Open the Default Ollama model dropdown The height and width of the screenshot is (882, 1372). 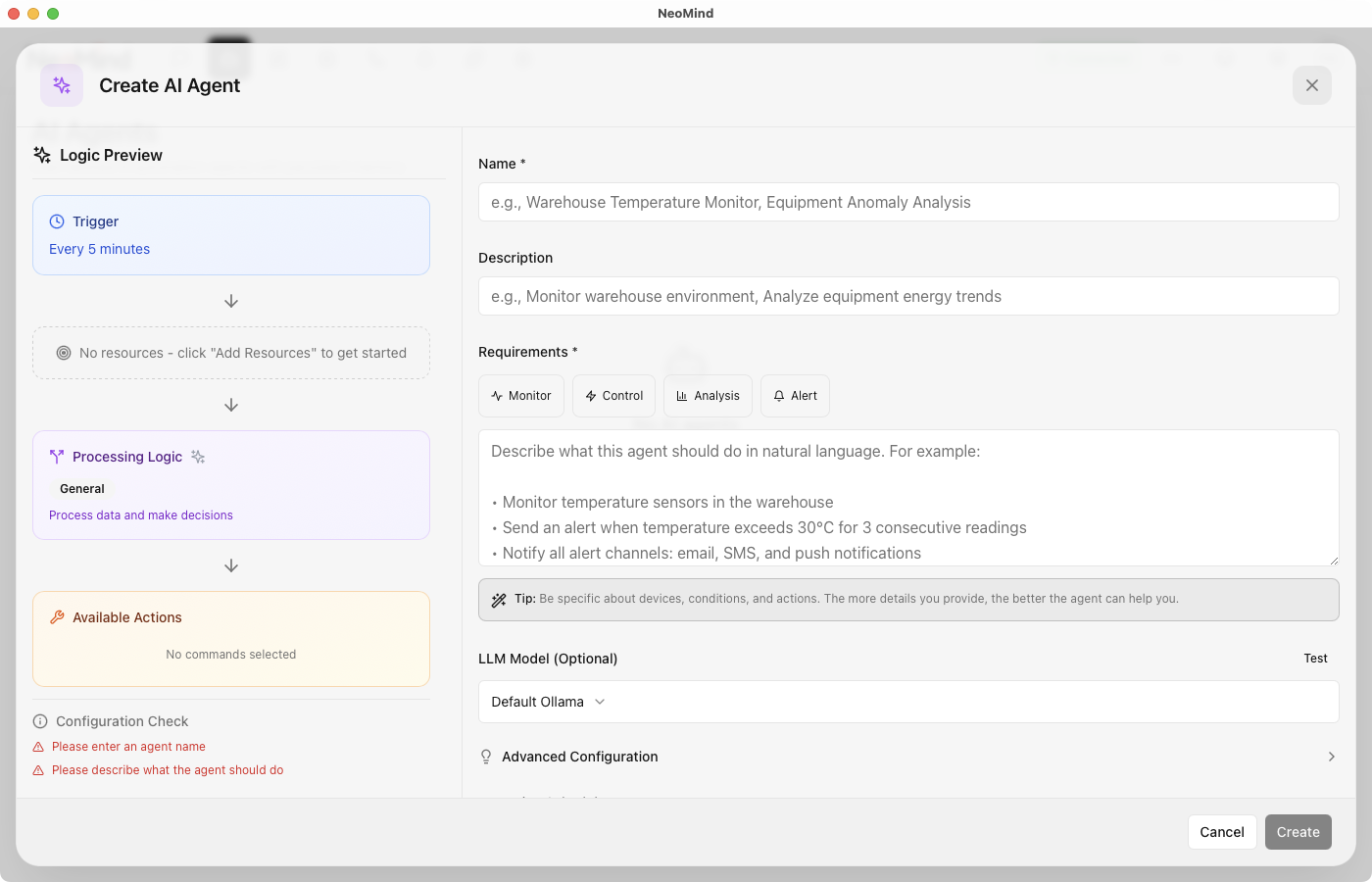[x=547, y=702]
